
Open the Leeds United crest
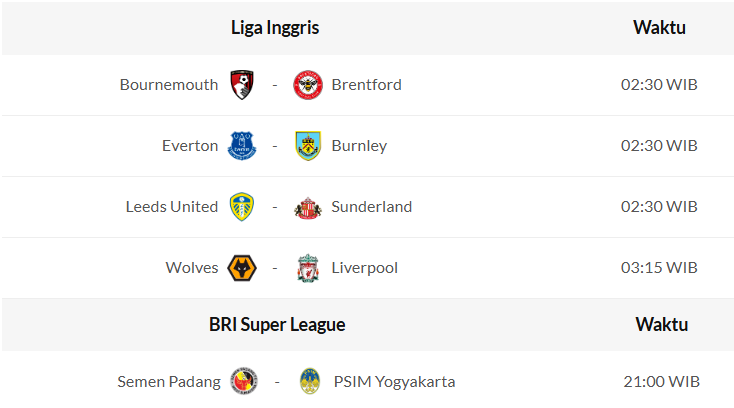point(242,207)
